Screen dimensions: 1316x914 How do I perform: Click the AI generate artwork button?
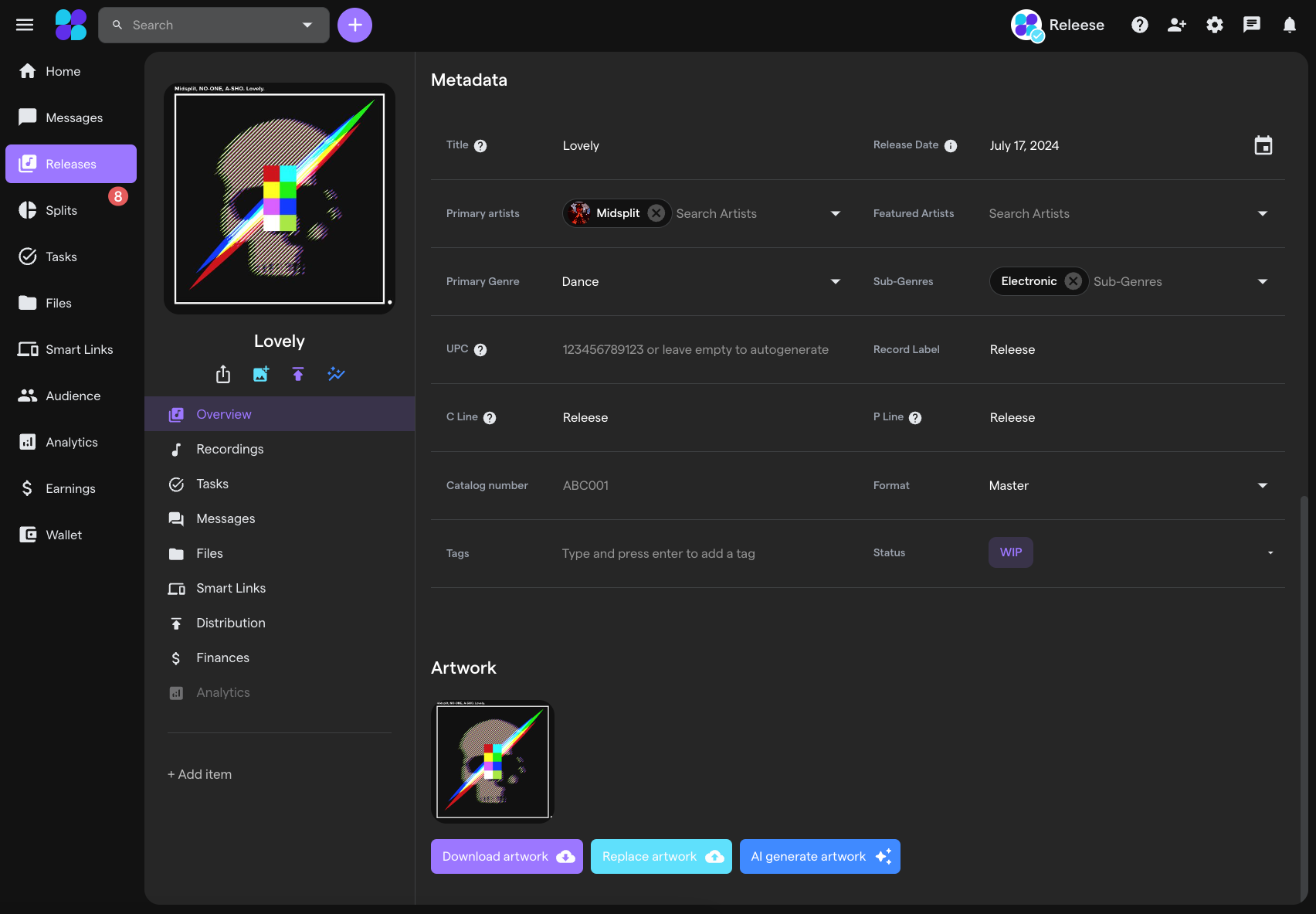tap(820, 856)
